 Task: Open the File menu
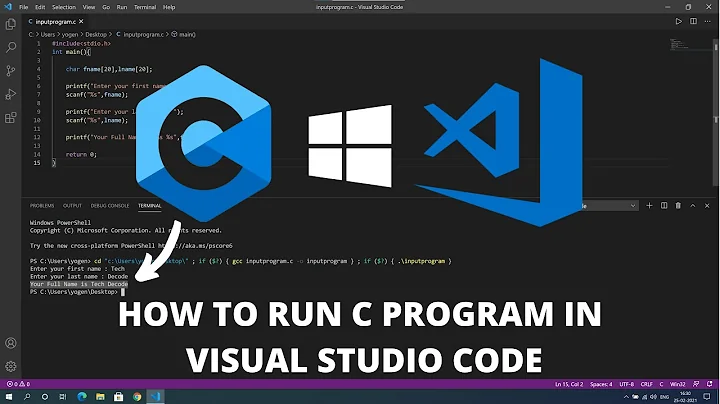pos(23,7)
